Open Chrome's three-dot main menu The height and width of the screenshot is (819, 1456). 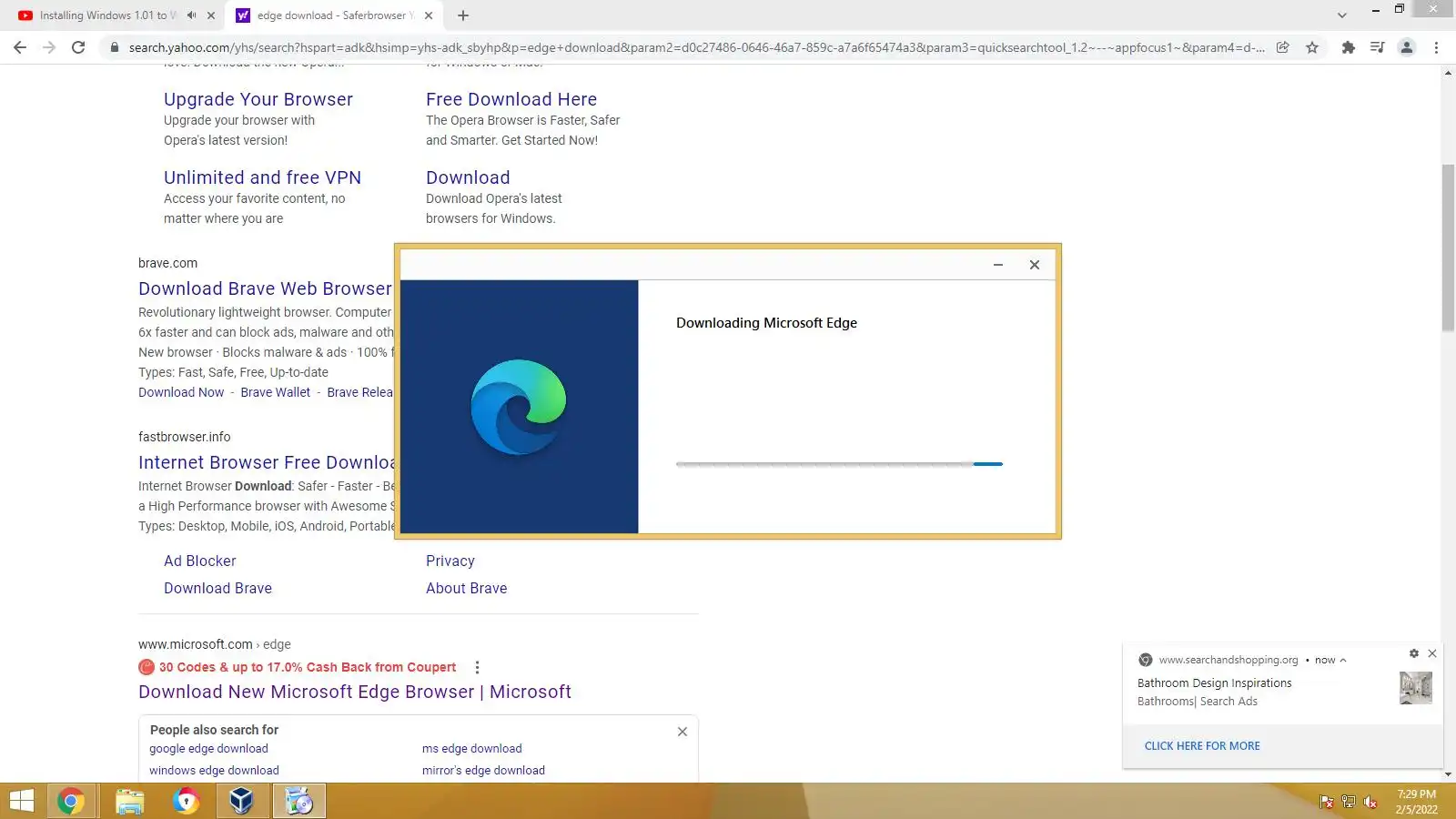point(1437,47)
